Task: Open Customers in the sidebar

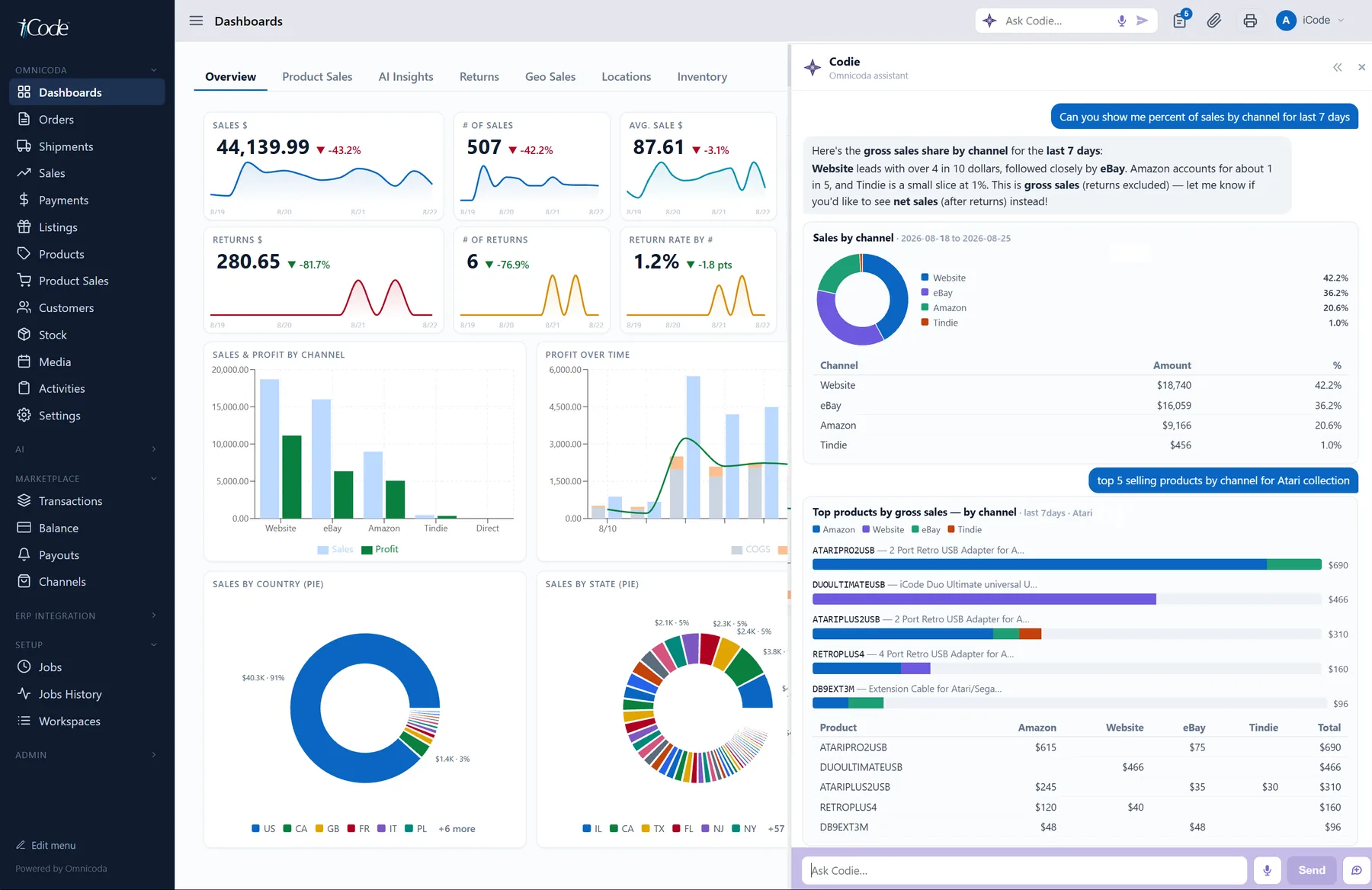Action: coord(87,307)
